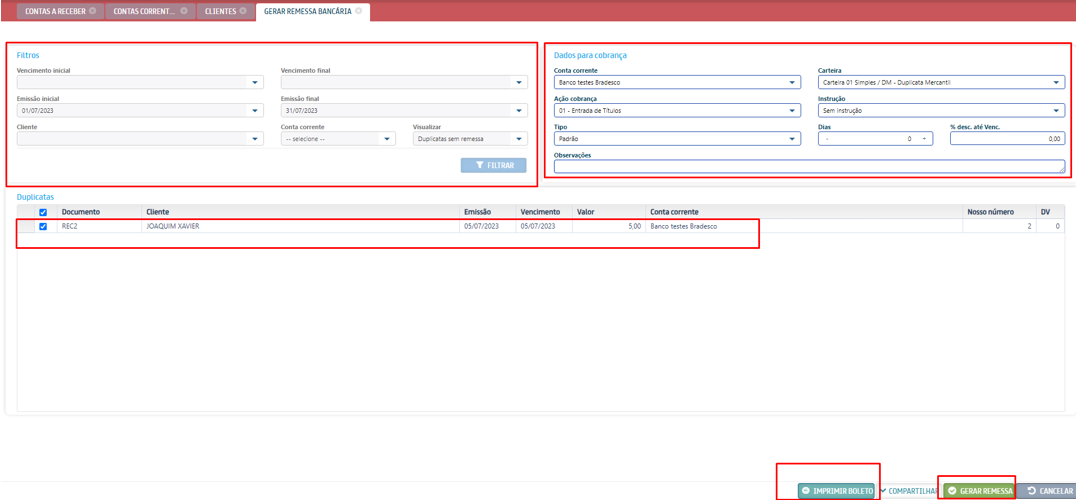Viewport: 1081px width, 504px height.
Task: Toggle select-all checkbox in Duplicatas header
Action: (x=42, y=212)
